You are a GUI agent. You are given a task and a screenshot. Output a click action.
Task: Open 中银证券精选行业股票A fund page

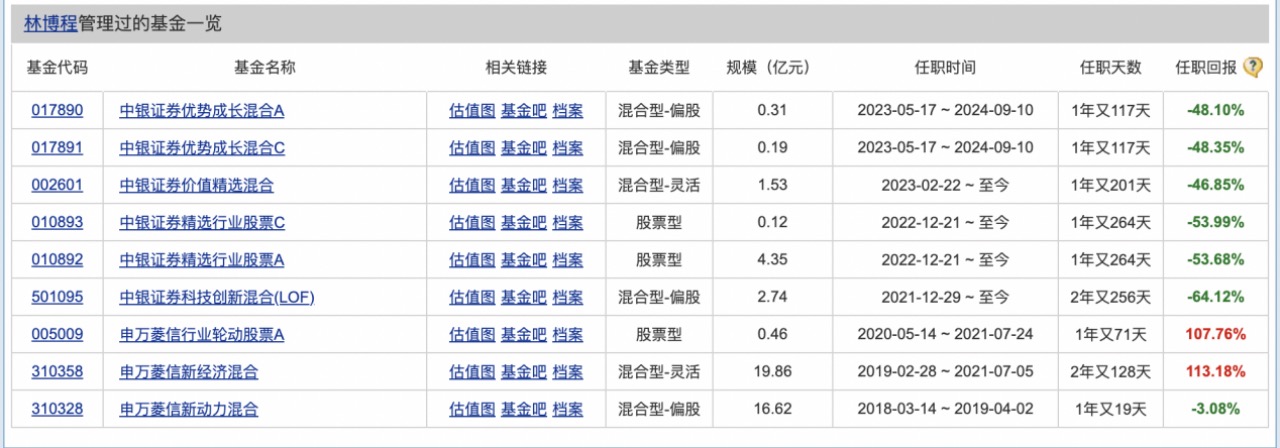pyautogui.click(x=202, y=260)
